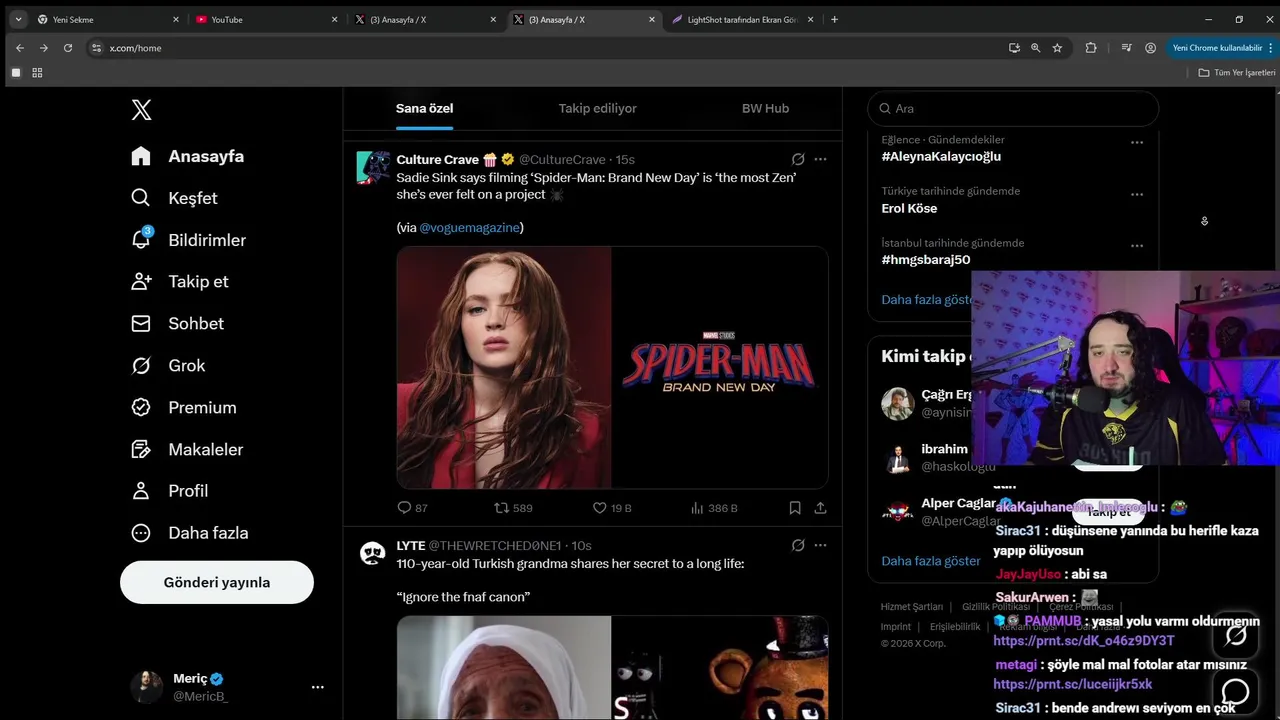Expand Daha fazla menu
The height and width of the screenshot is (720, 1280).
[x=190, y=533]
